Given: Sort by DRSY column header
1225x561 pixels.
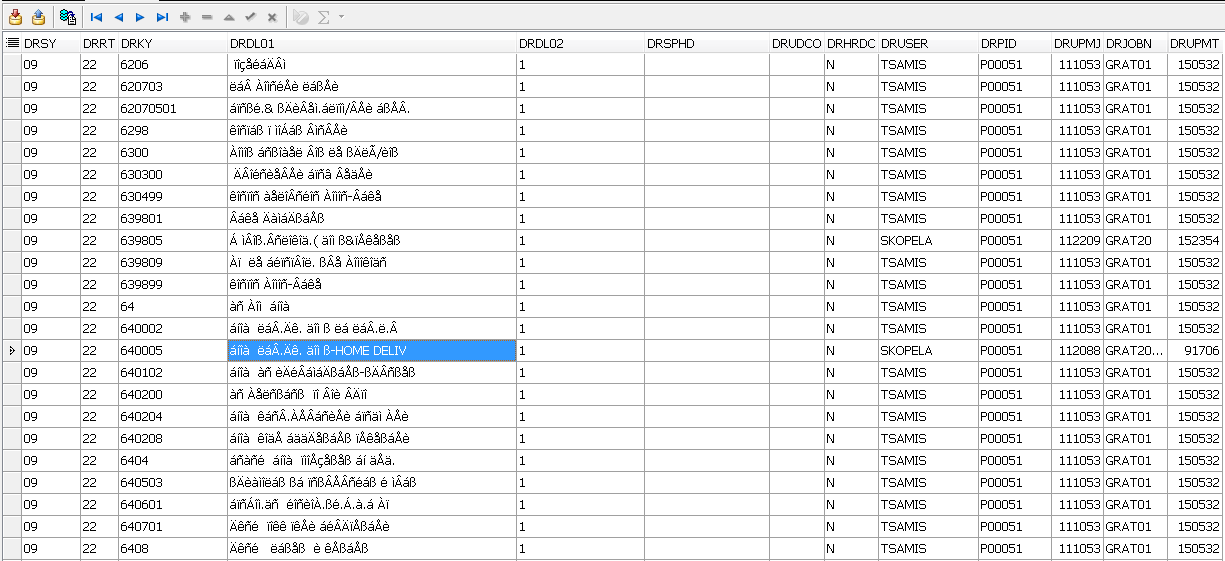Looking at the screenshot, I should click(51, 43).
